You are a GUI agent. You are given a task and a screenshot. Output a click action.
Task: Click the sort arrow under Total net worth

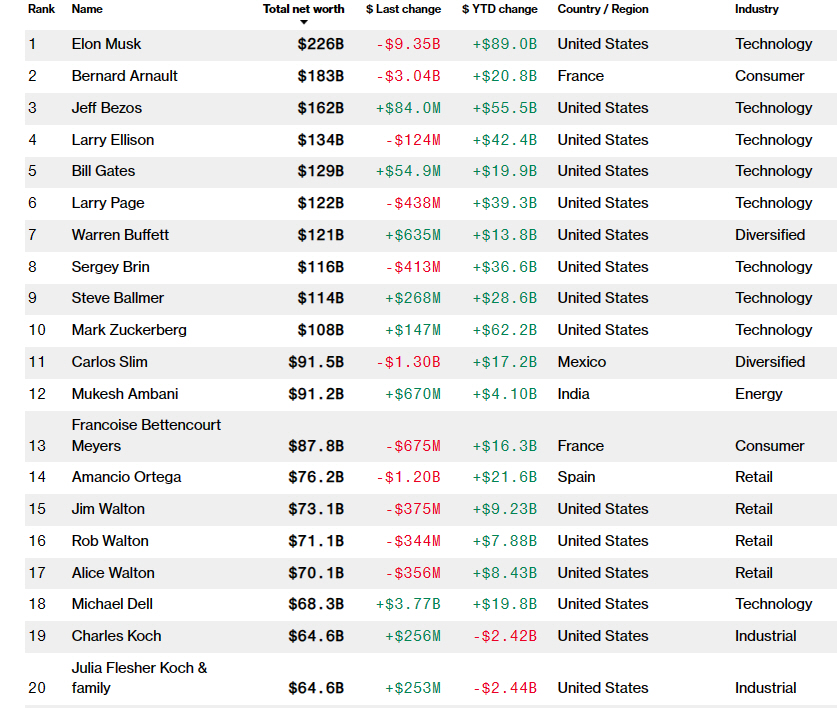(x=304, y=21)
